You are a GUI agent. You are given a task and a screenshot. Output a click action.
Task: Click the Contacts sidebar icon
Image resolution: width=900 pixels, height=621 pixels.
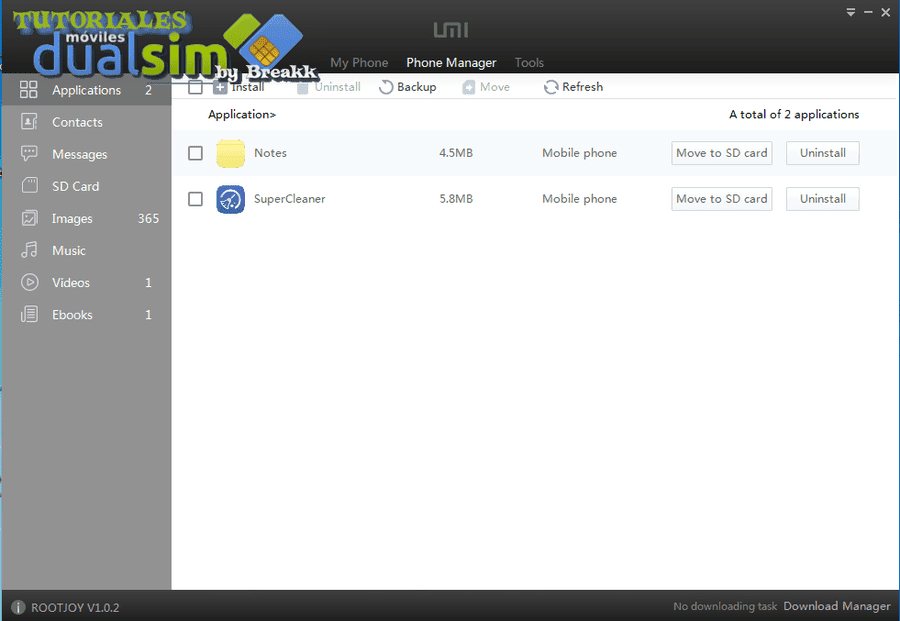[x=29, y=122]
